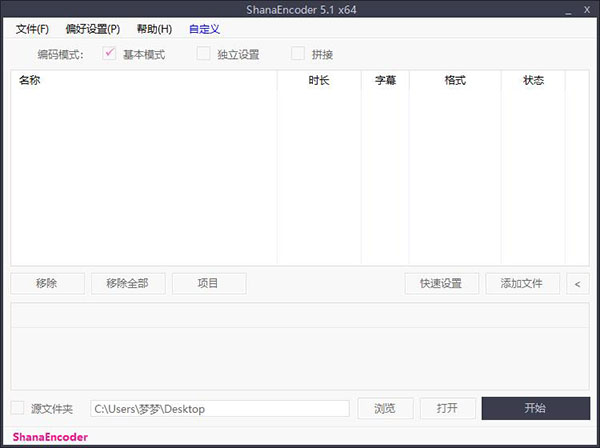
Task: Click the 编码模式 label
Action: 60,55
